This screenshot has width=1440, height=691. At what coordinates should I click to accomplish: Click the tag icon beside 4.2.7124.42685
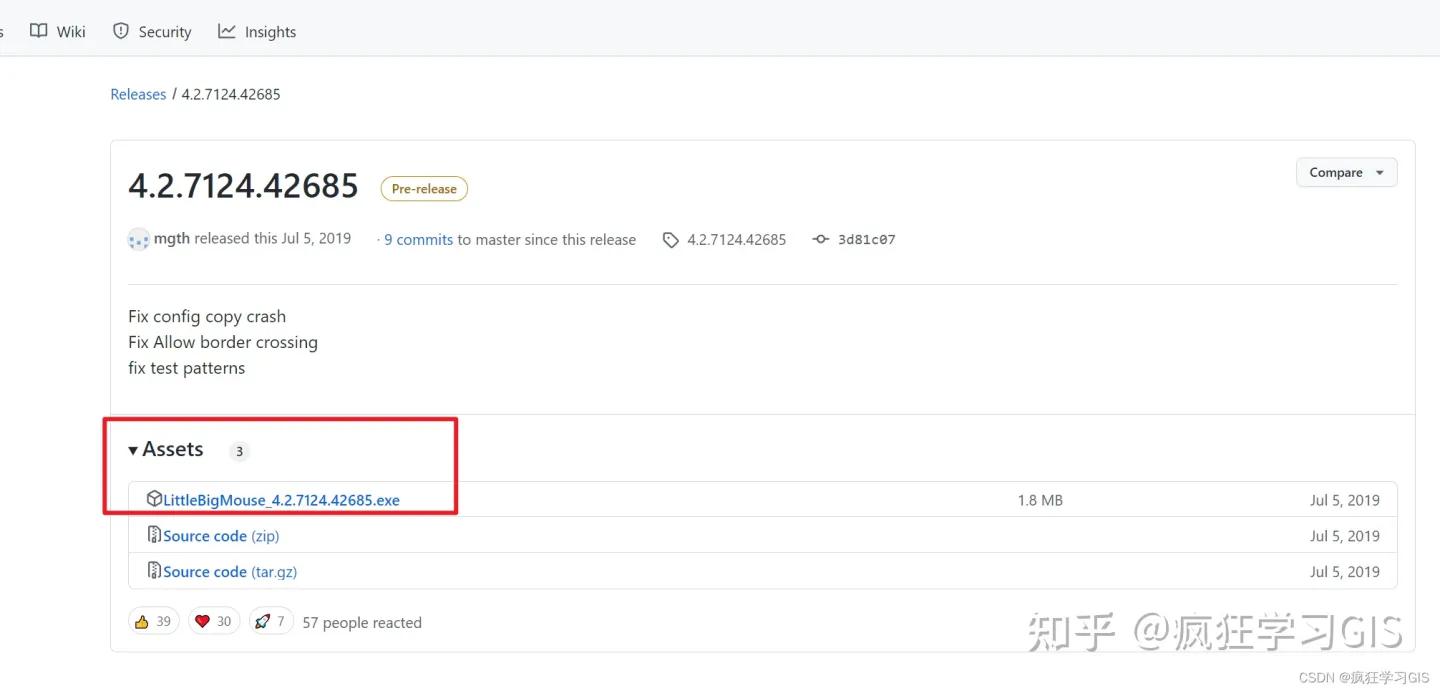(670, 239)
